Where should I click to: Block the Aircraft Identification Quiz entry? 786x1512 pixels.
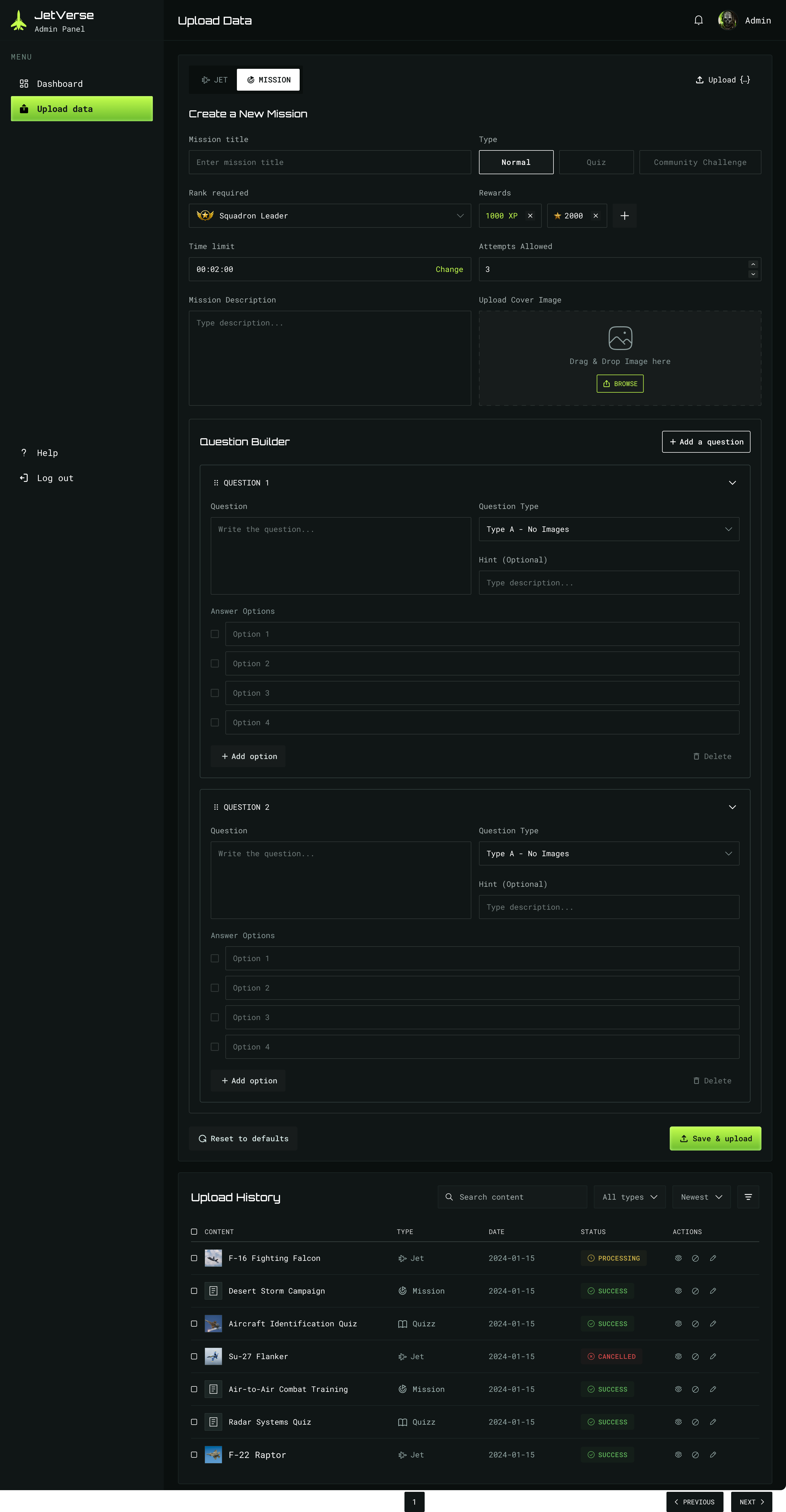[696, 1324]
